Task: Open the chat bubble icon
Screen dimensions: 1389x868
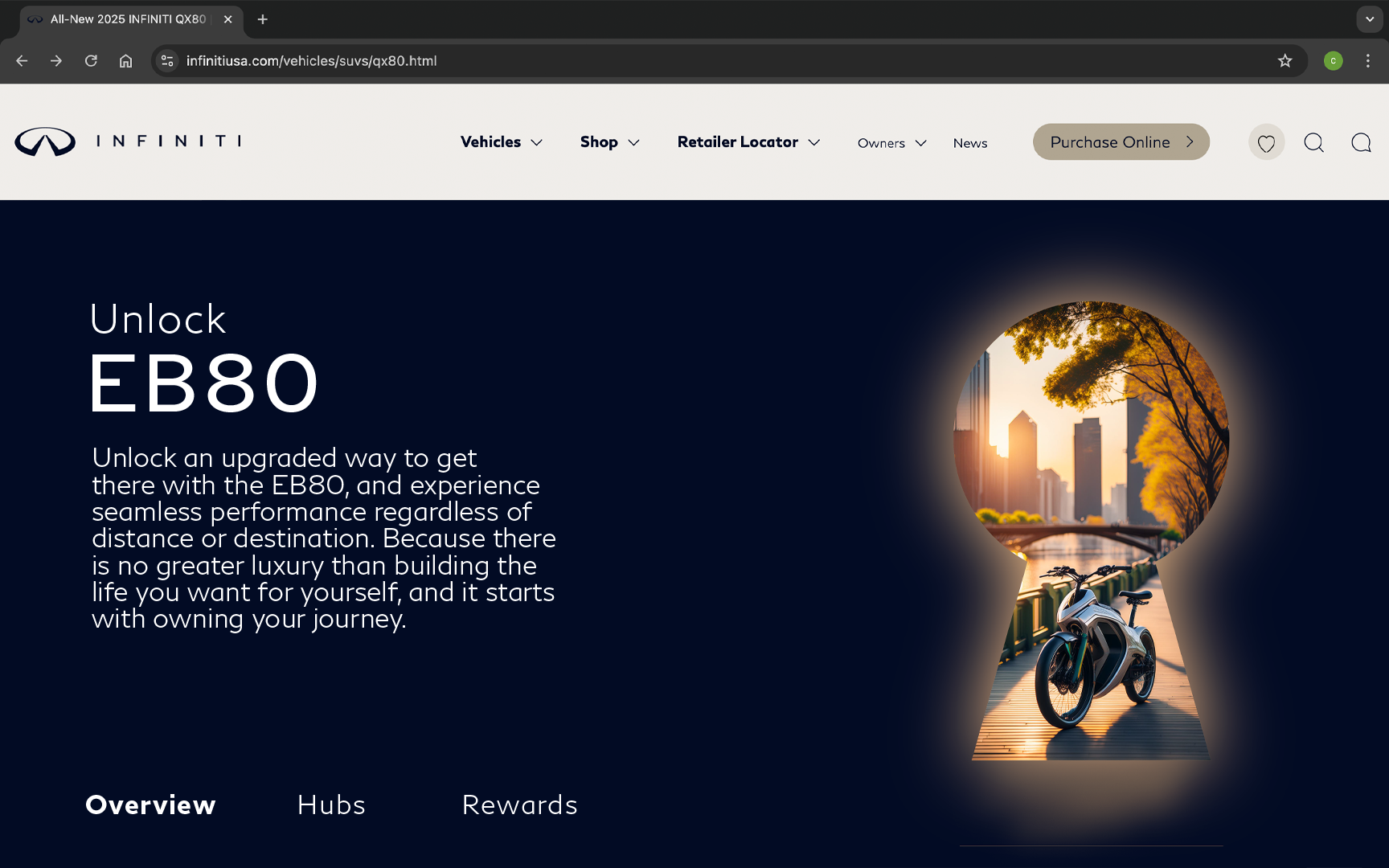Action: pyautogui.click(x=1361, y=142)
